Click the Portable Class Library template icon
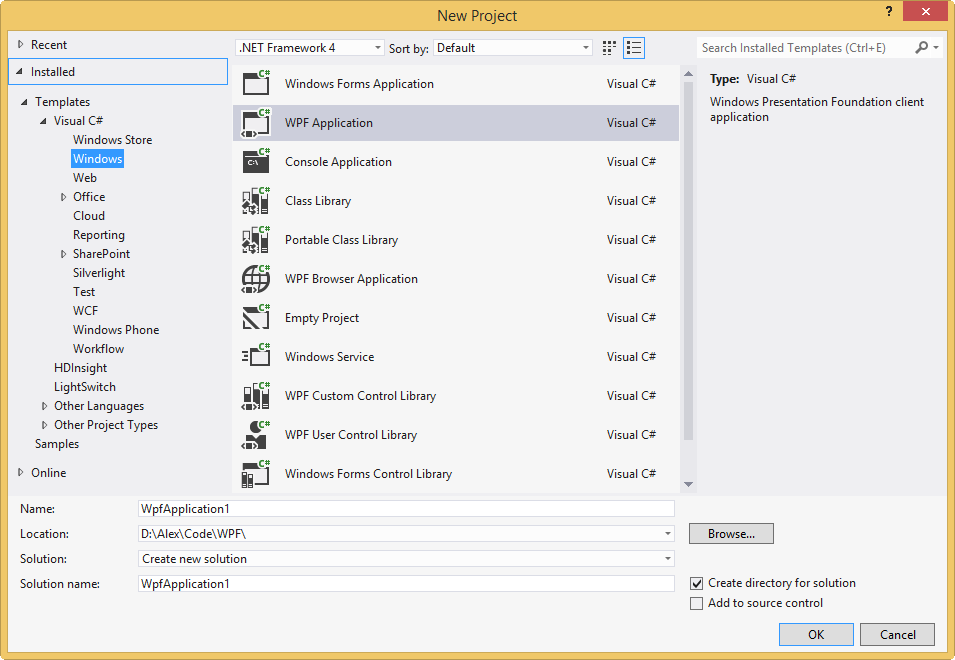Viewport: 955px width, 660px height. point(256,239)
